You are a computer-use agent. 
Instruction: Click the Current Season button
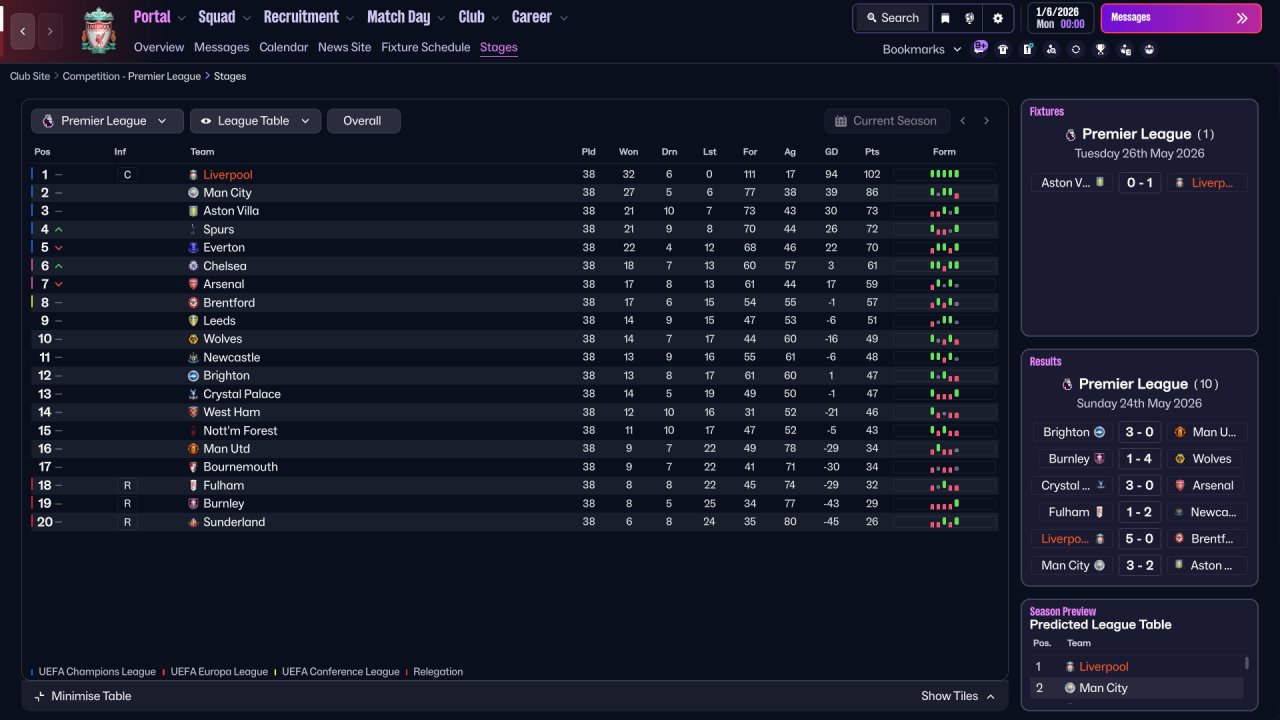885,121
